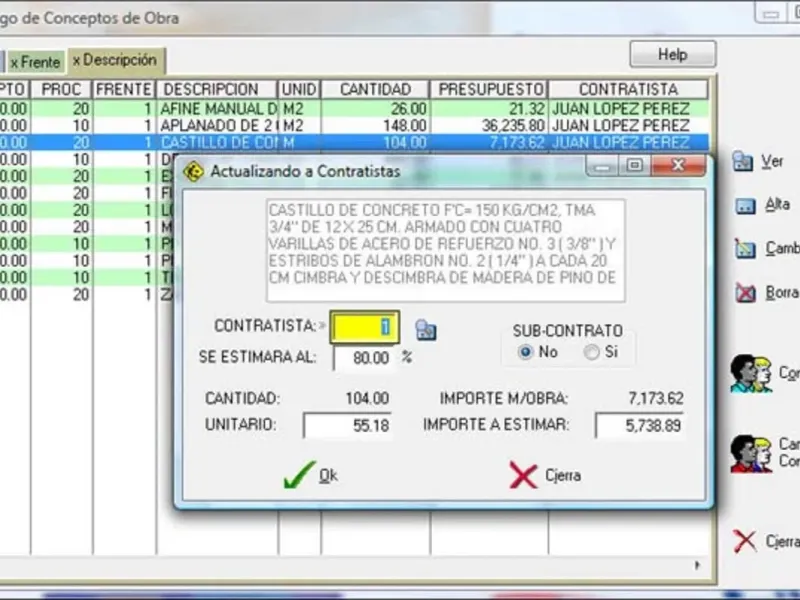Click the CONTRATISTA column header
This screenshot has width=800, height=600.
[628, 89]
